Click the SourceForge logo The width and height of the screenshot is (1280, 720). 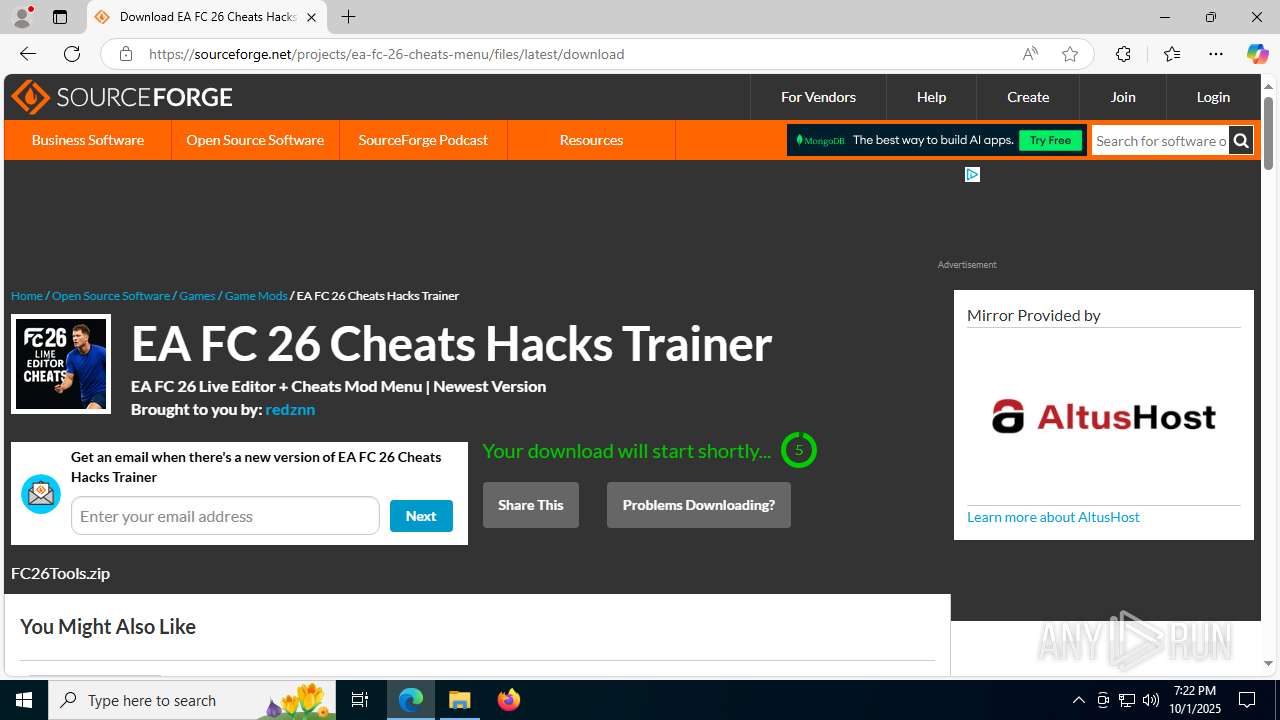122,97
